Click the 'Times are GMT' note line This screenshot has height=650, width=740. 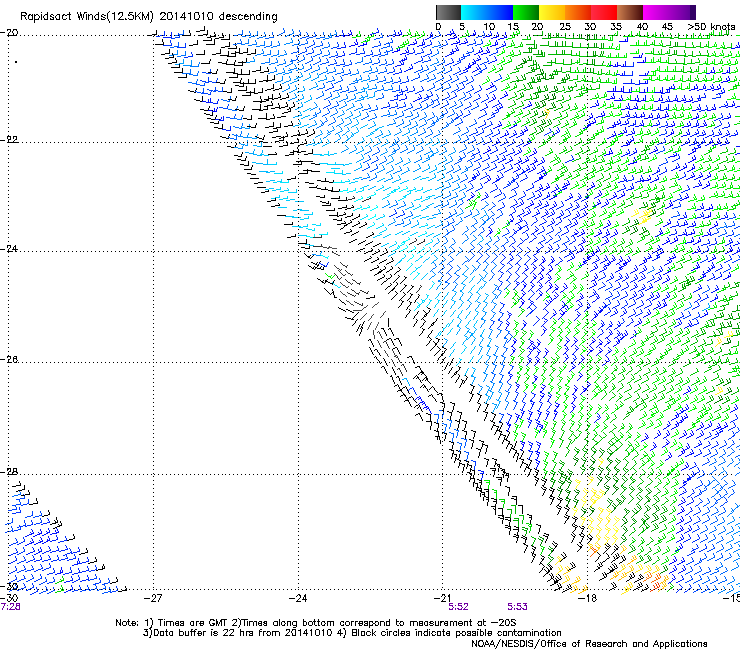[x=315, y=623]
